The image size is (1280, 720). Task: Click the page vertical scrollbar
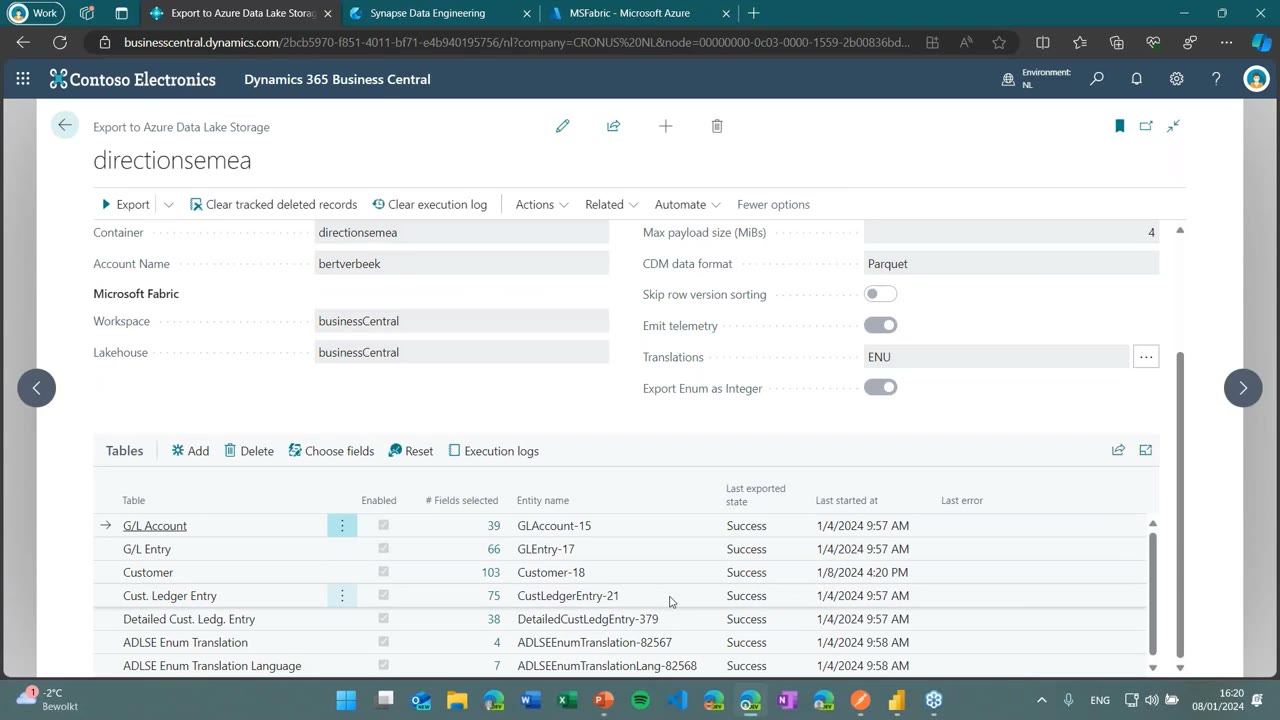click(x=1180, y=503)
